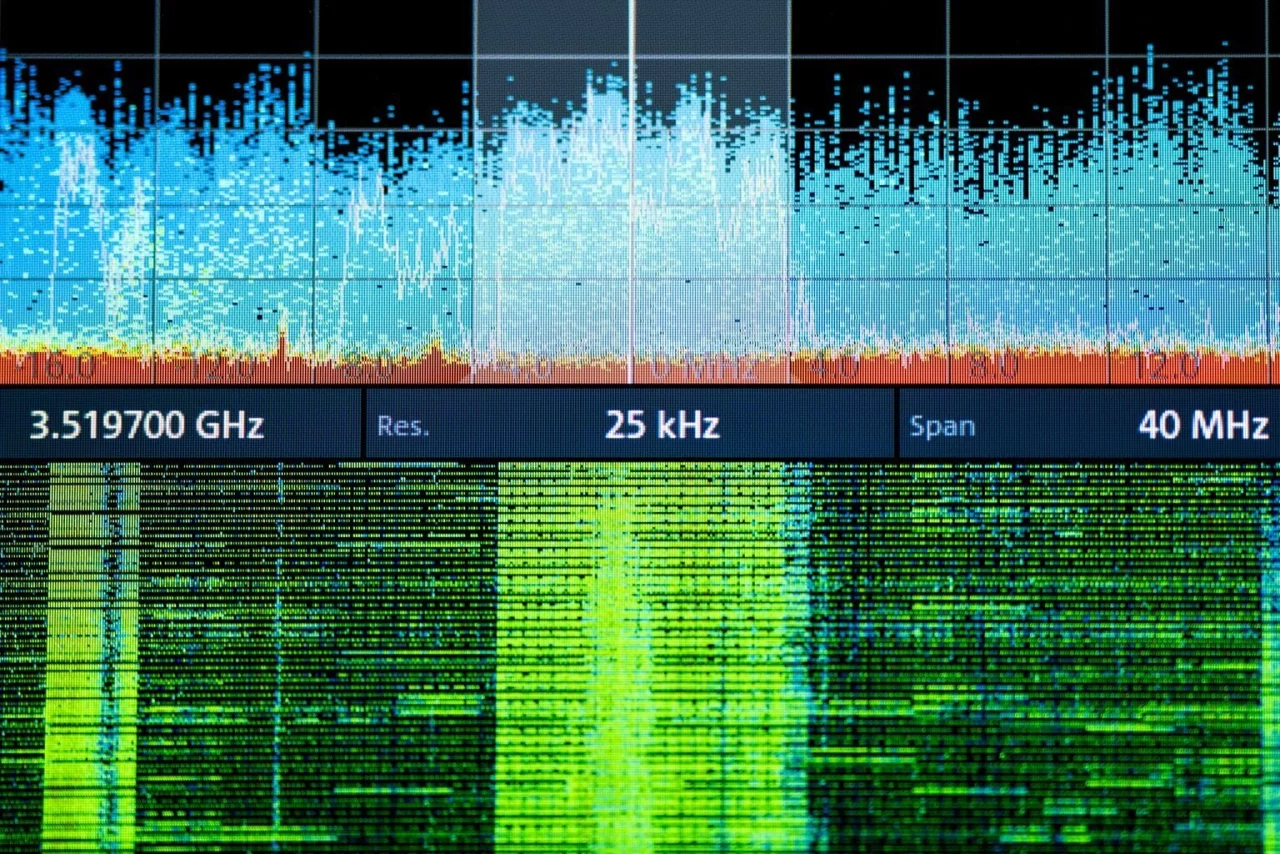Click the thin cyan vertical line in waterfall
The width and height of the screenshot is (1280, 854).
[x=279, y=650]
